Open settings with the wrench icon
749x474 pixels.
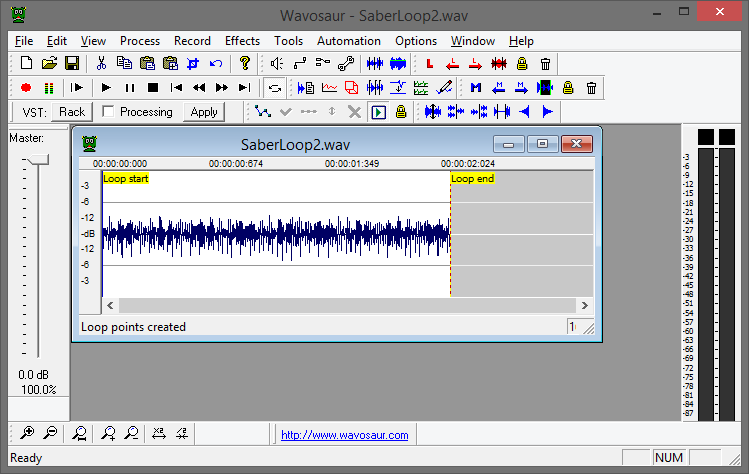346,63
